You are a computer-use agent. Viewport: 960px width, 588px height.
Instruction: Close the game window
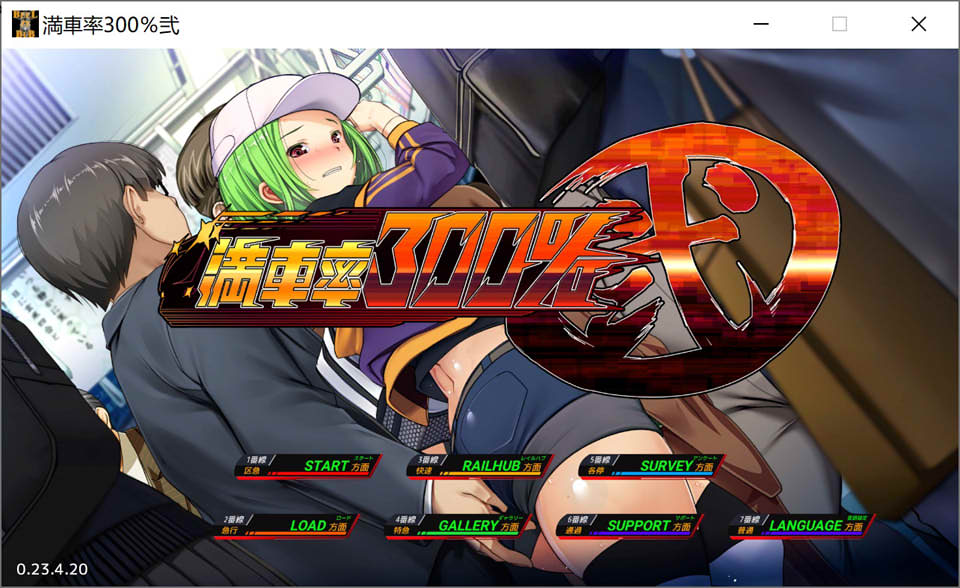pyautogui.click(x=918, y=24)
